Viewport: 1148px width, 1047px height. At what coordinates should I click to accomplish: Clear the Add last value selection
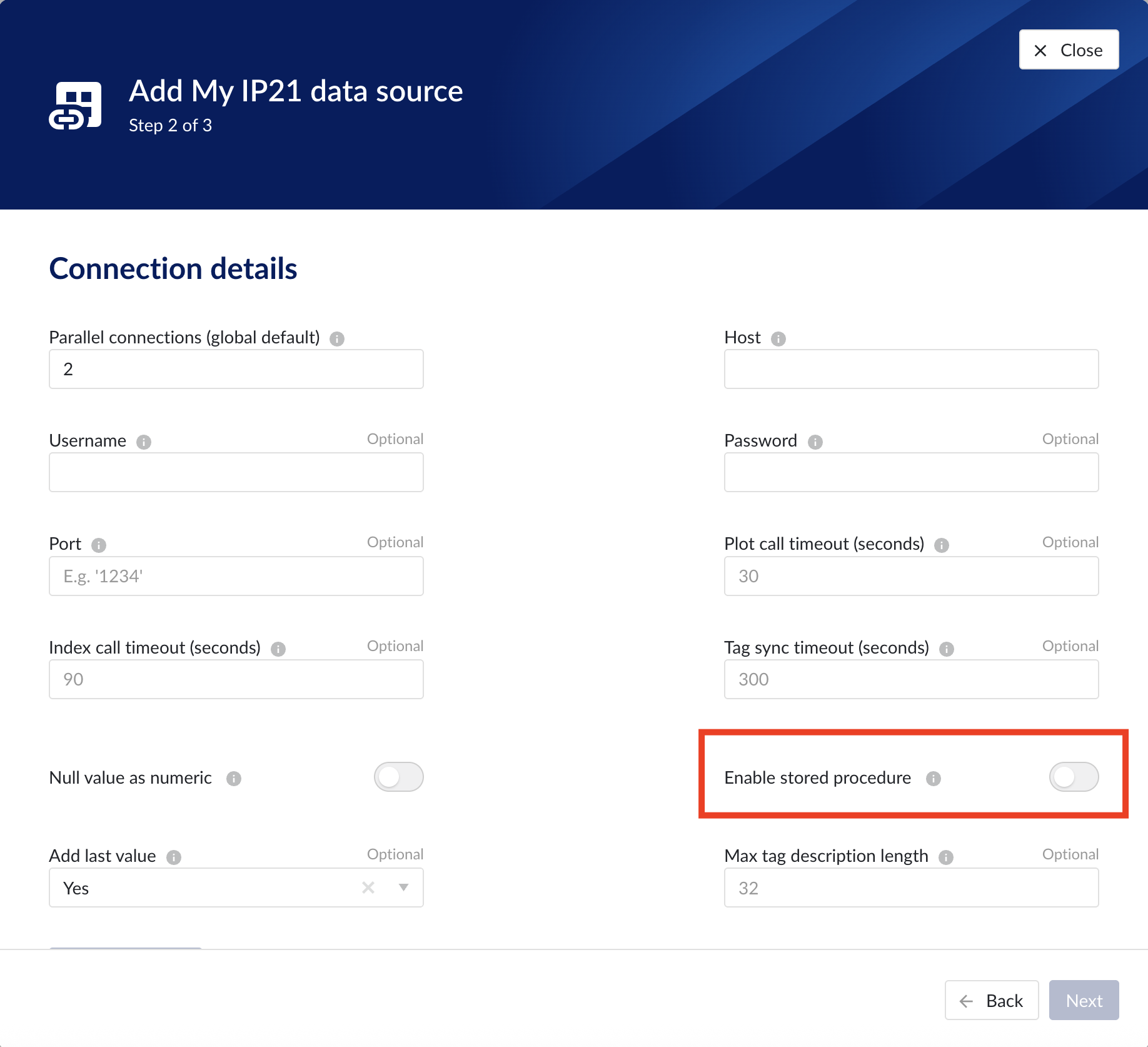click(368, 888)
